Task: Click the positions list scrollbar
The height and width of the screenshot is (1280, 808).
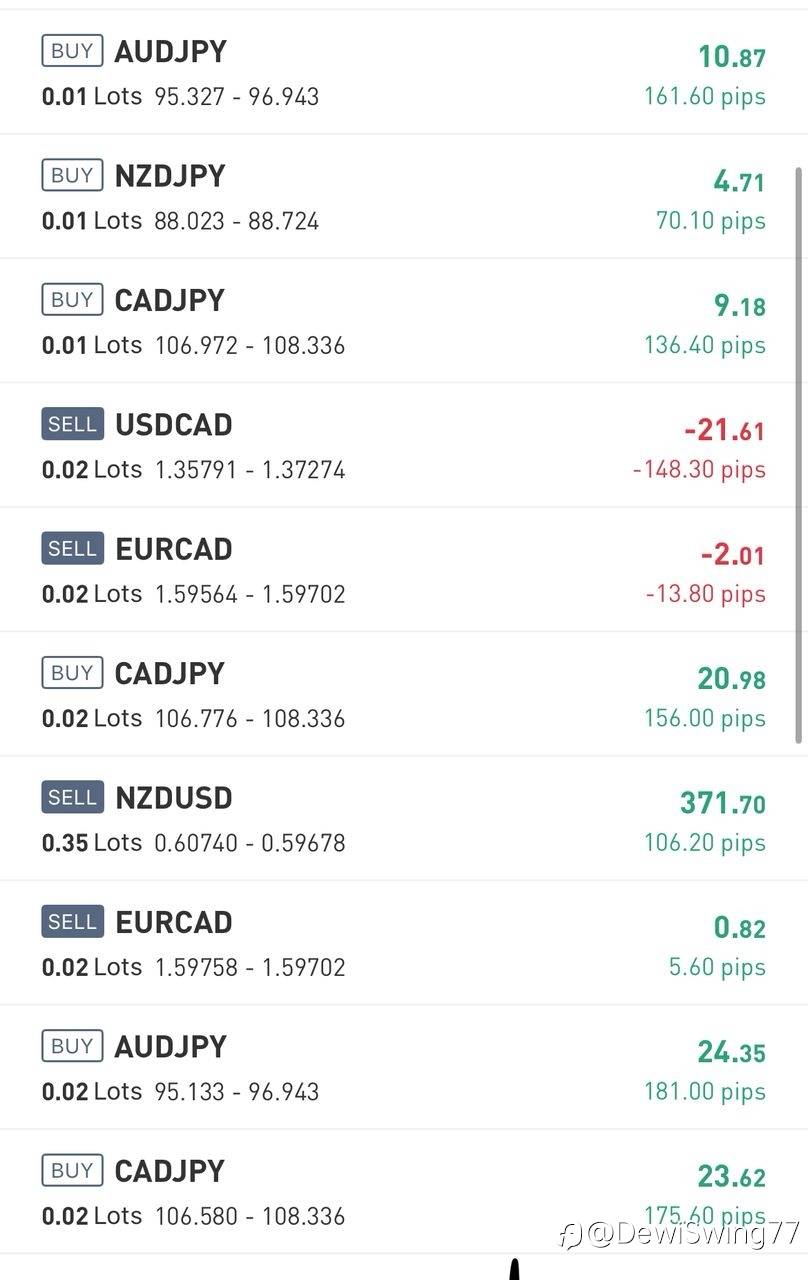Action: click(798, 455)
